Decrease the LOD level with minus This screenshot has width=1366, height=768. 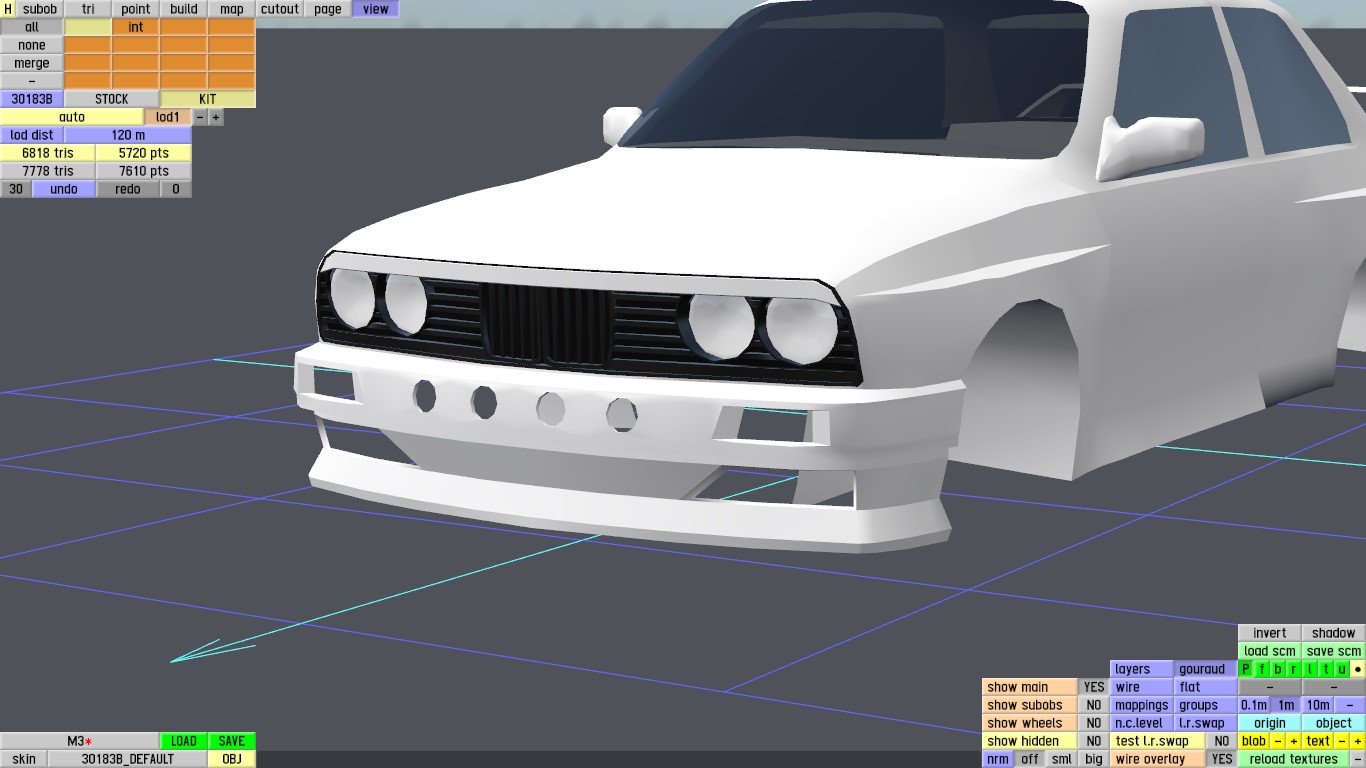(x=200, y=117)
